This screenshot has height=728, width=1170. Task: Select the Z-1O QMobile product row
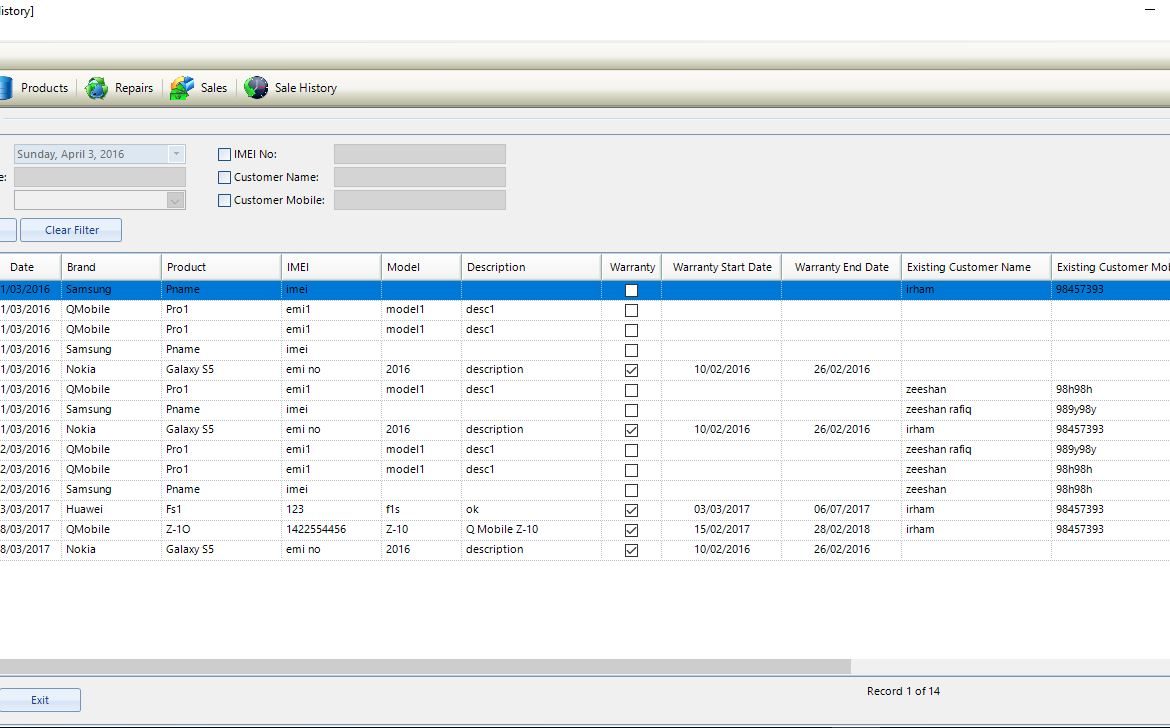pos(220,529)
